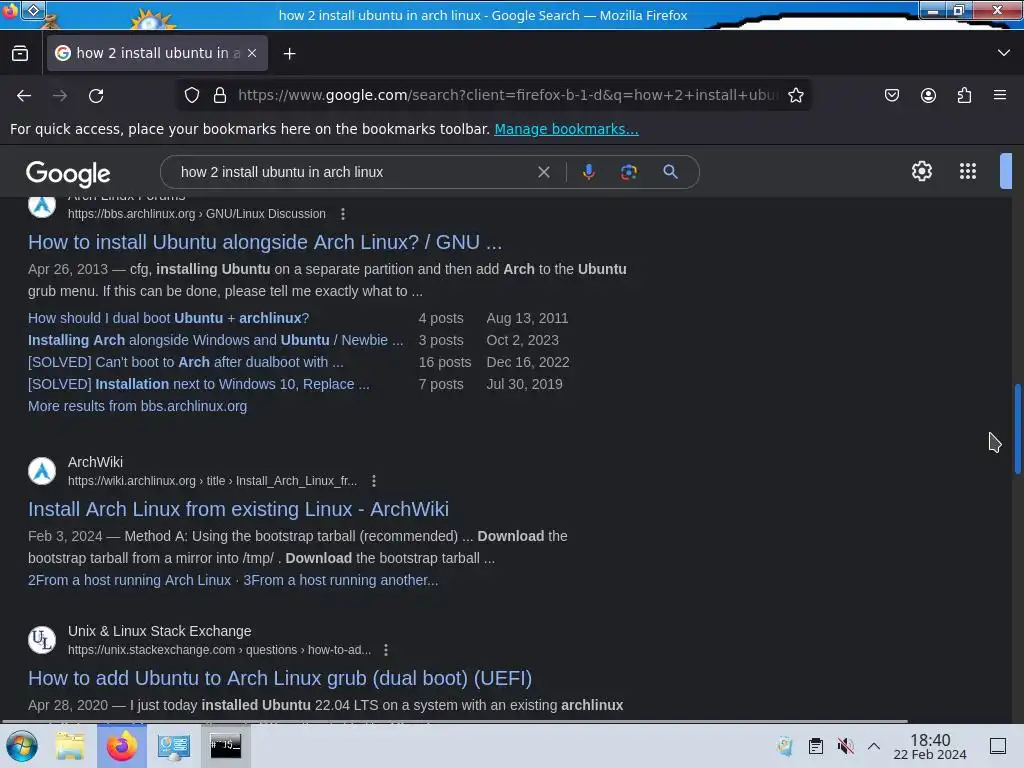Open the clock showing 18:40
Viewport: 1024px width, 768px height.
[930, 746]
